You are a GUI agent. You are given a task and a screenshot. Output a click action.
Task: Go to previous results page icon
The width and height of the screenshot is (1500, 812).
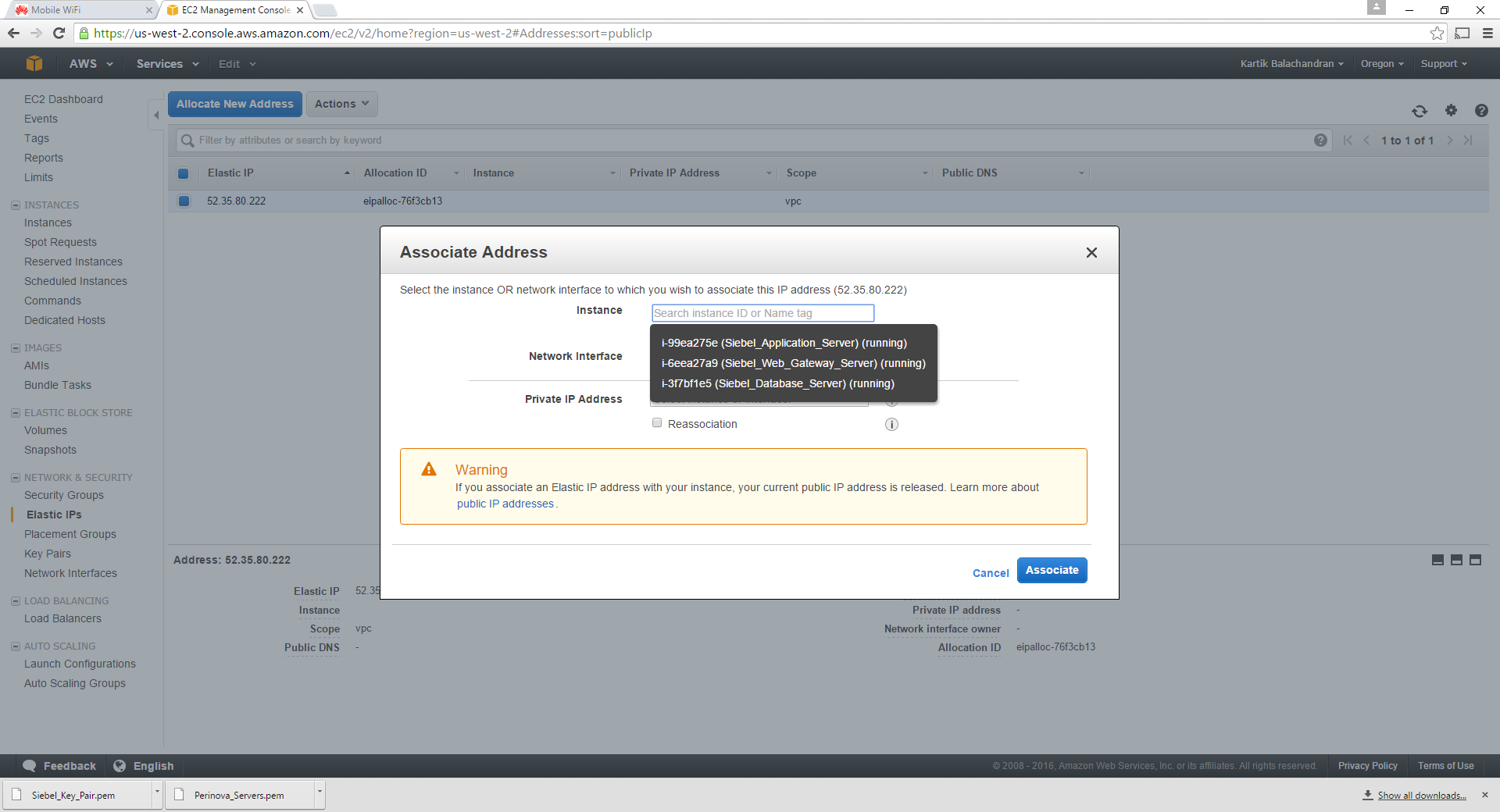click(x=1366, y=141)
